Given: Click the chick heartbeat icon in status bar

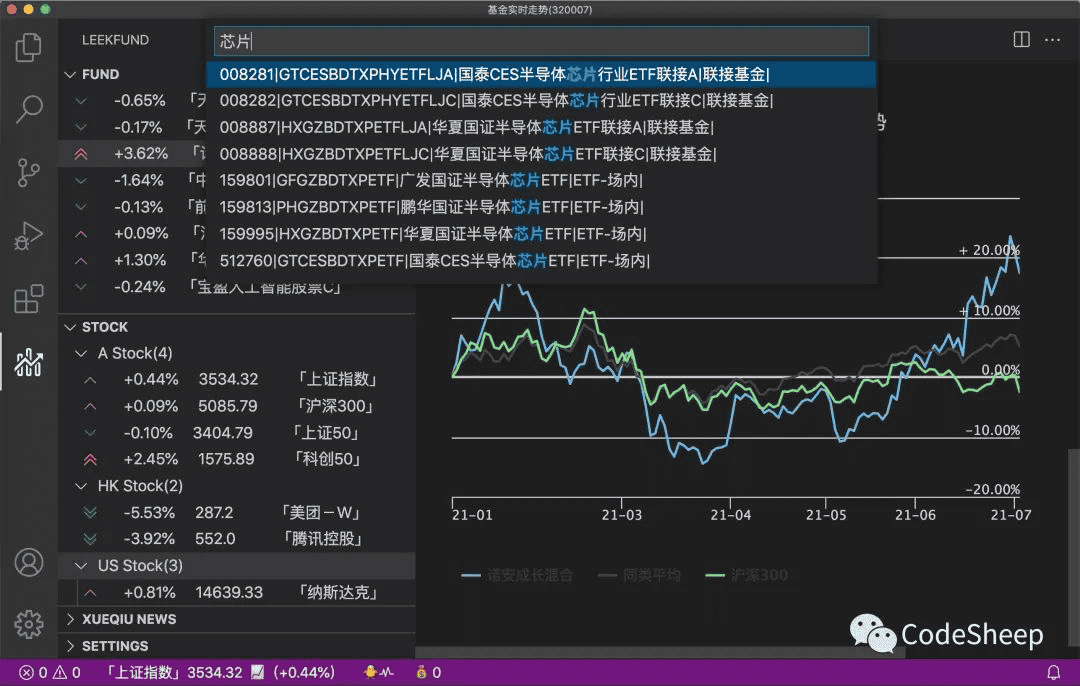Looking at the screenshot, I should pos(378,672).
